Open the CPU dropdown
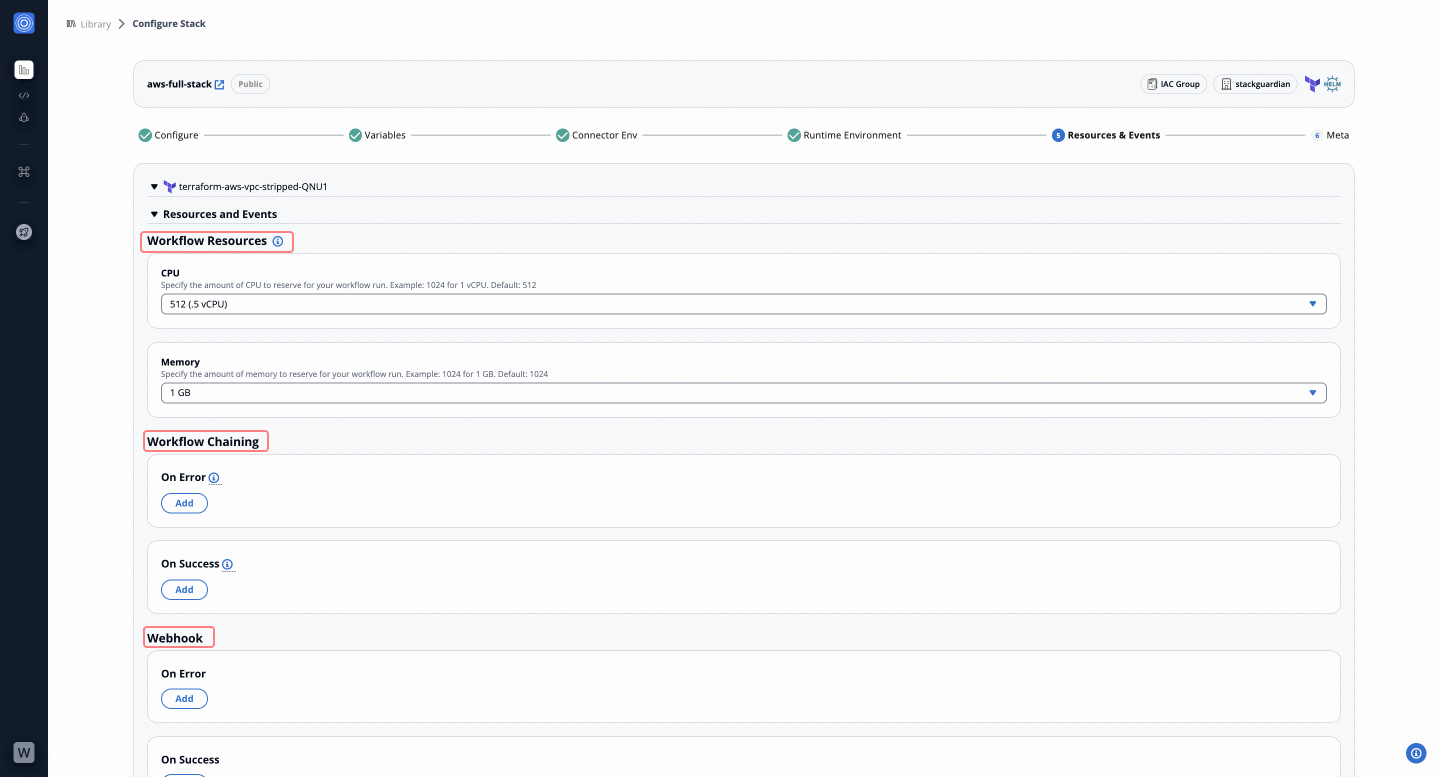This screenshot has width=1440, height=777. [743, 304]
